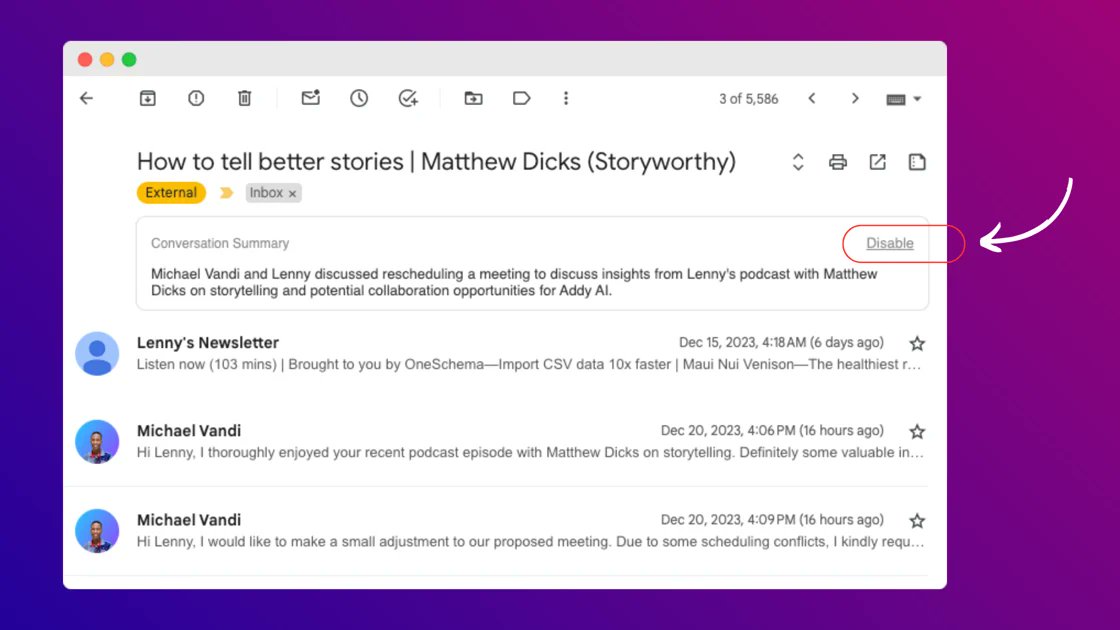The width and height of the screenshot is (1120, 630).
Task: Click Michael Vandi avatar on 4:09 PM message
Action: [97, 531]
